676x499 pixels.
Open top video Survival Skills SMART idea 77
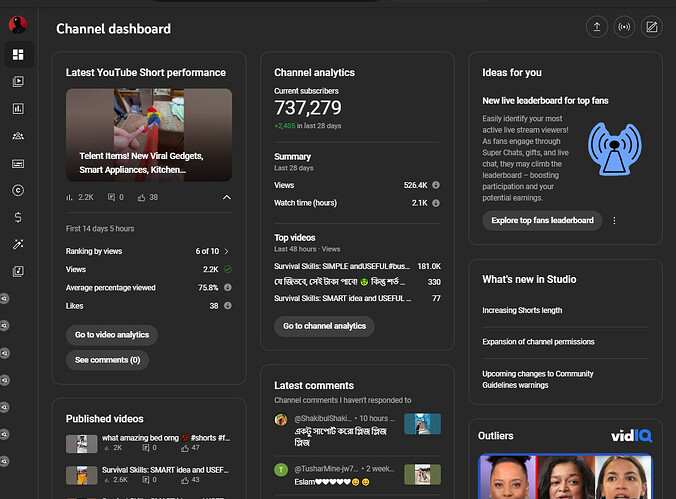point(343,298)
